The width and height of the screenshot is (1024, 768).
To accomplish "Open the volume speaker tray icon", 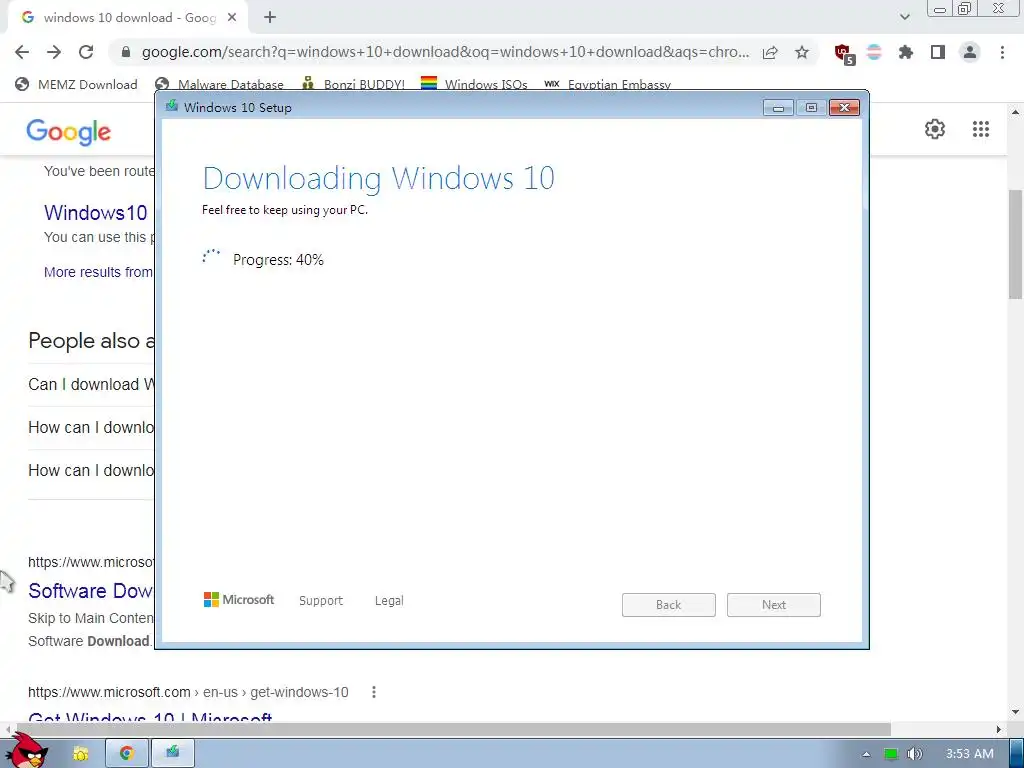I will 914,754.
